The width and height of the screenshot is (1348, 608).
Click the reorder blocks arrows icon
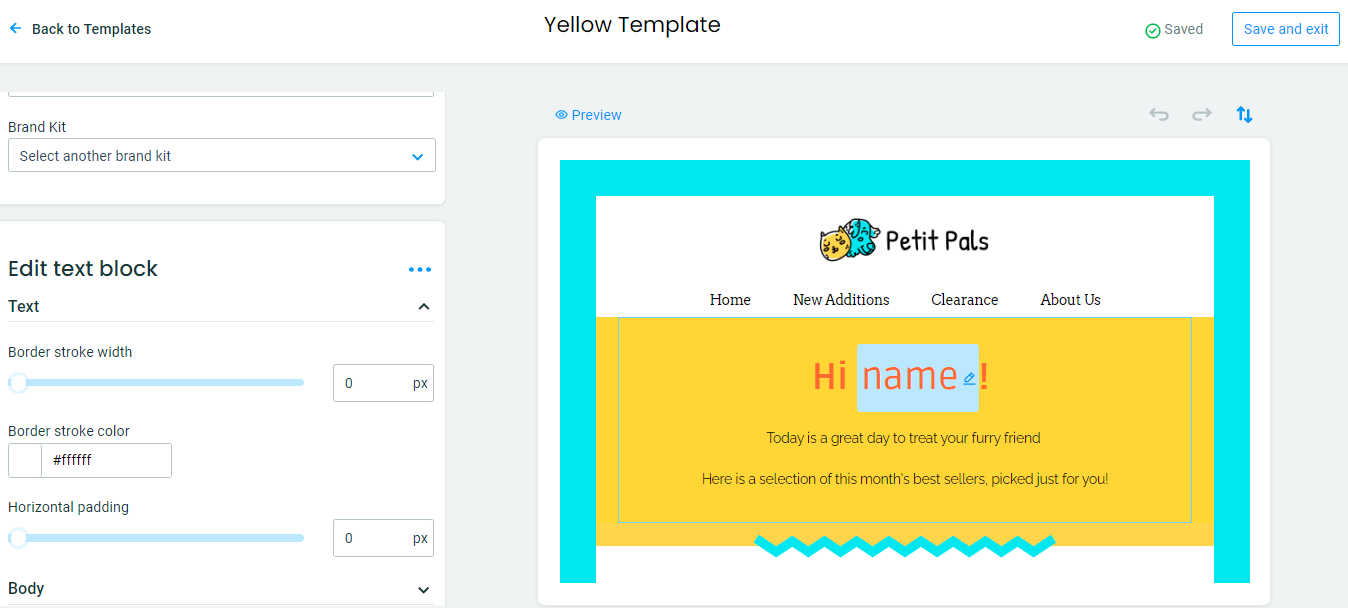pyautogui.click(x=1244, y=115)
